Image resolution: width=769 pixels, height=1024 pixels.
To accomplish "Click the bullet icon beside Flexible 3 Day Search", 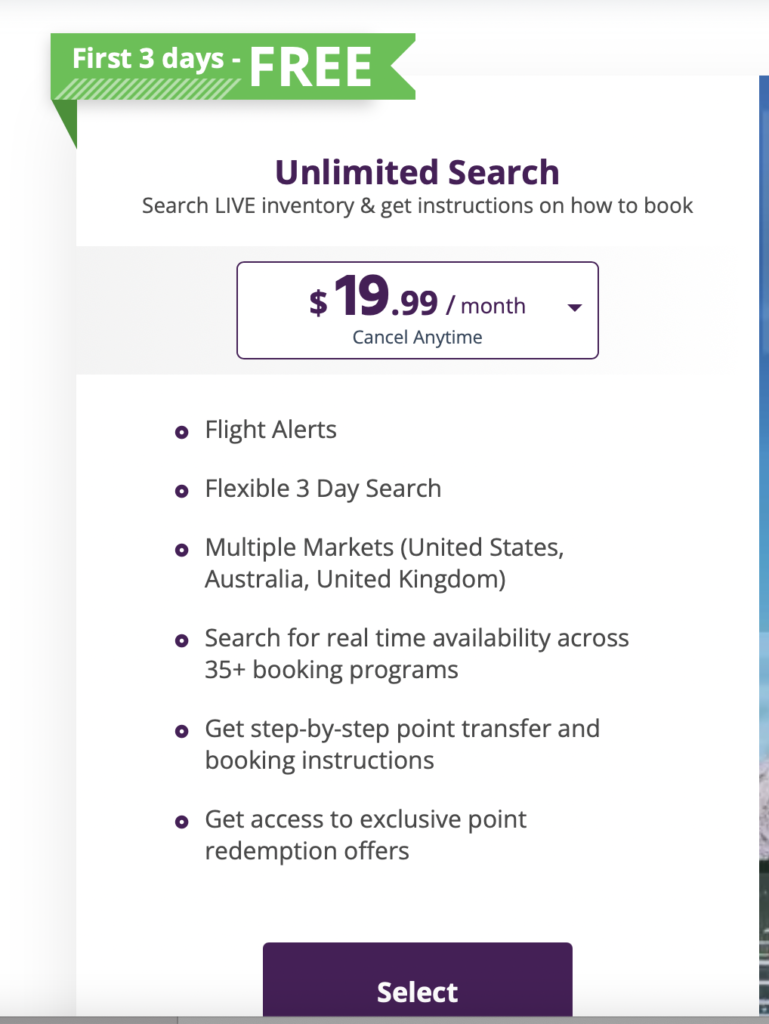I will (181, 489).
